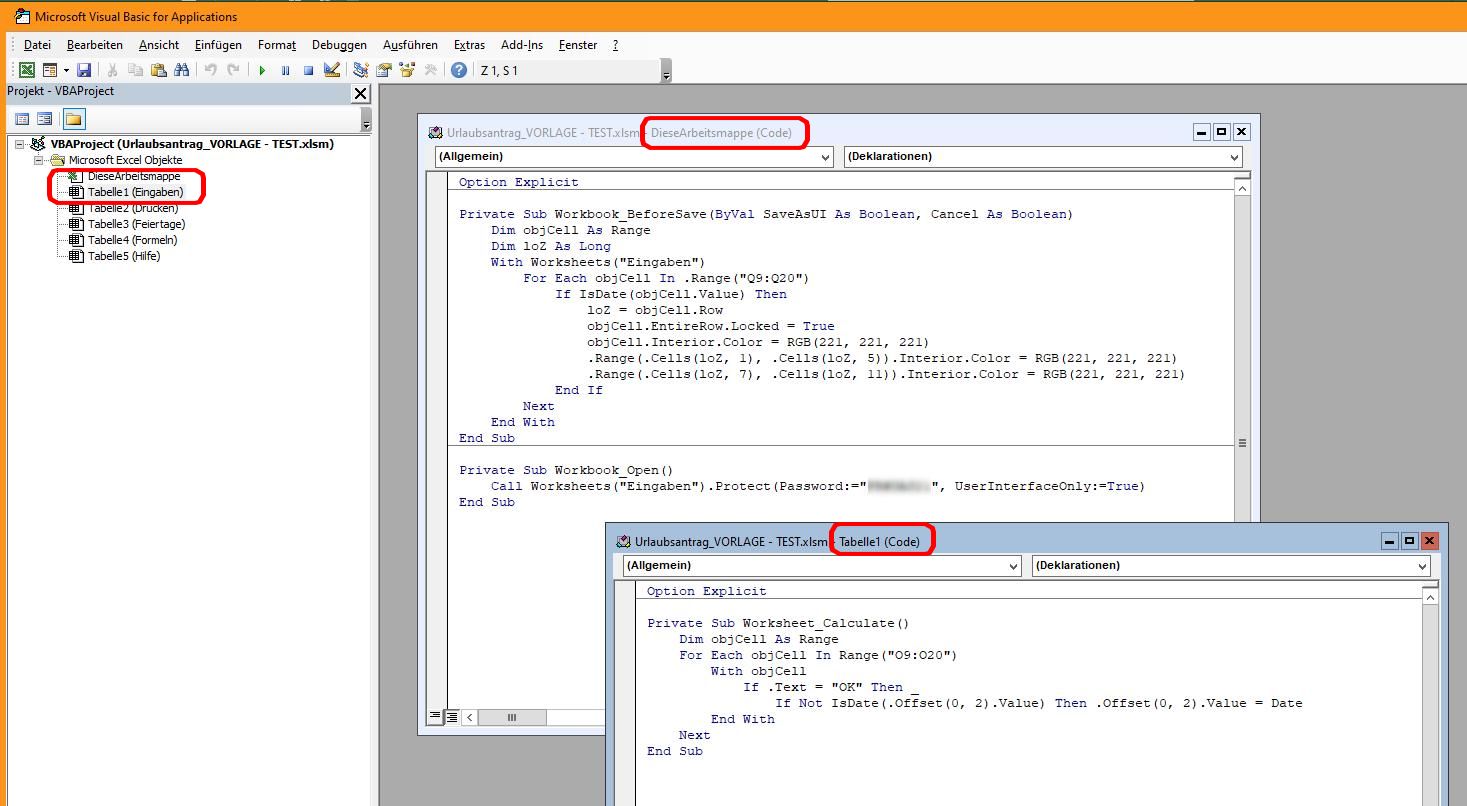Screen dimensions: 1467x806
Task: Open the ? help menu
Action: pyautogui.click(x=615, y=45)
